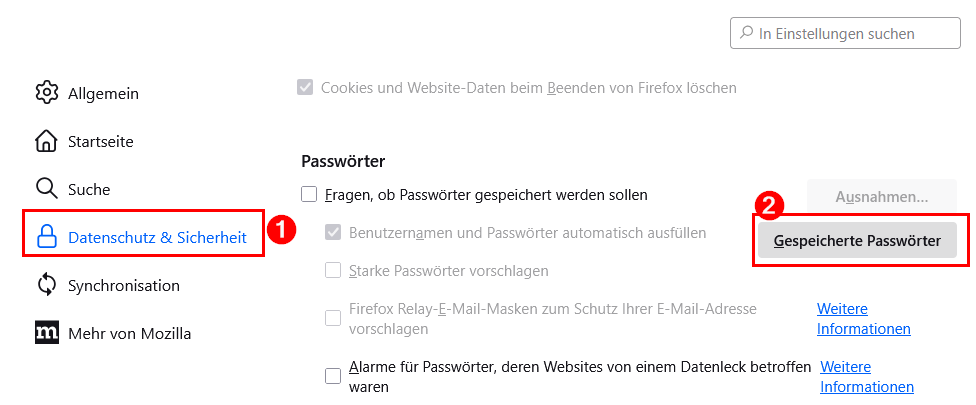The height and width of the screenshot is (405, 976).
Task: Toggle the Firefox Relay E-Mail-Masken checkbox
Action: tap(333, 318)
